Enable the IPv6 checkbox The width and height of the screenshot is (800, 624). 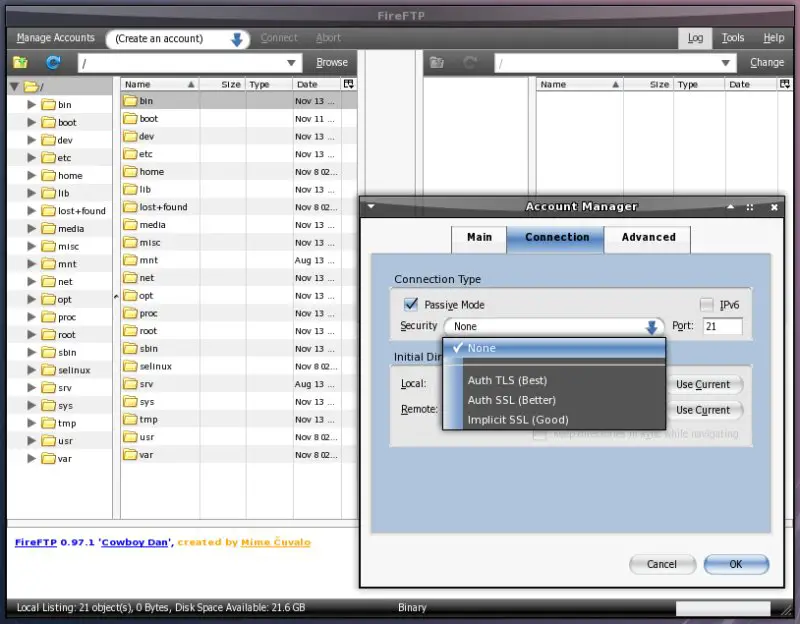707,305
